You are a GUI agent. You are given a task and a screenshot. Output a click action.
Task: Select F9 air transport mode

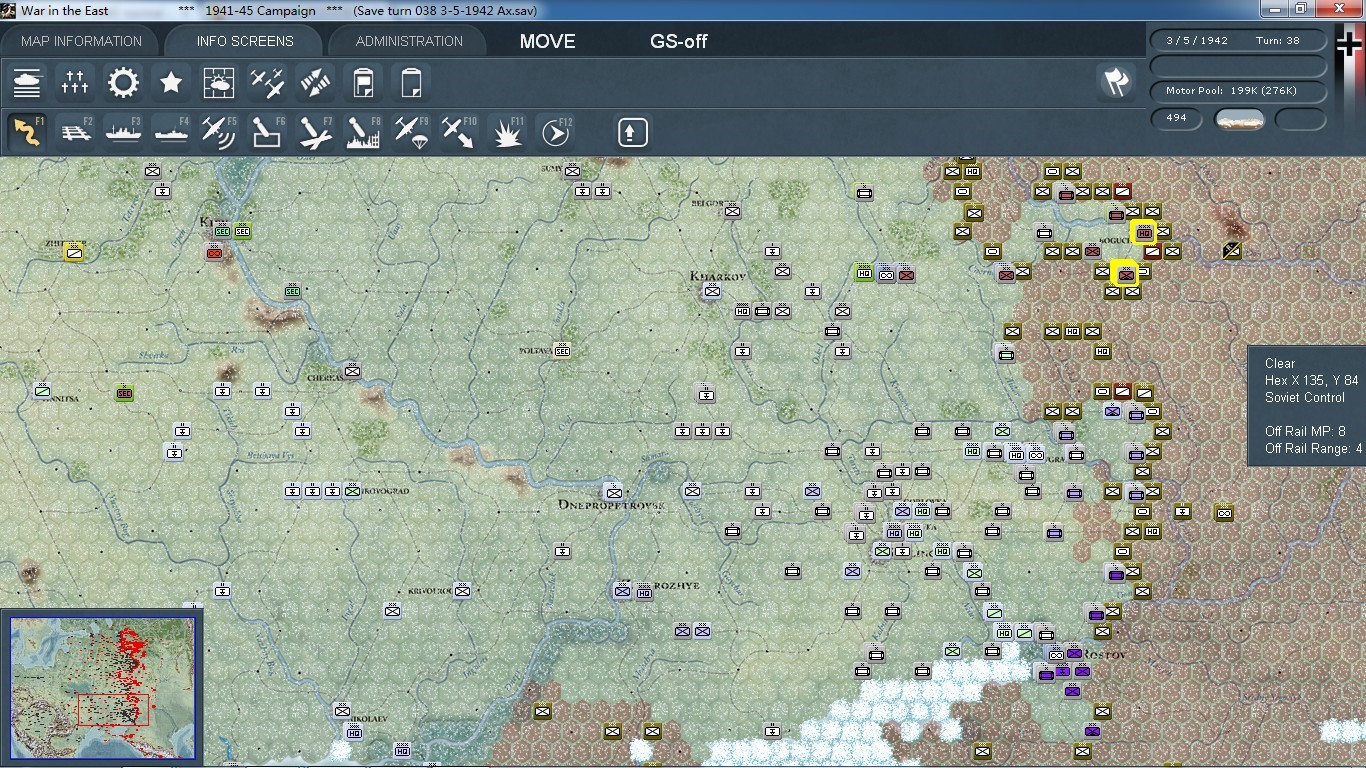tap(411, 132)
